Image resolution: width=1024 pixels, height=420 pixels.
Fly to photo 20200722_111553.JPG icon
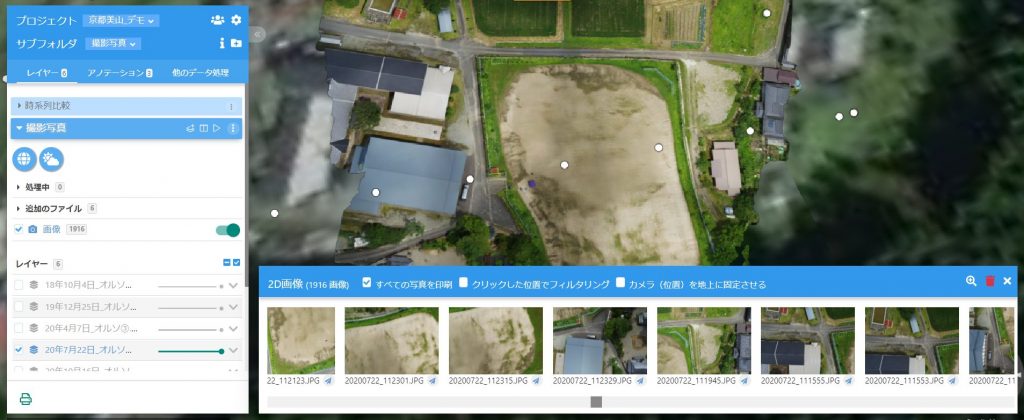[x=952, y=380]
